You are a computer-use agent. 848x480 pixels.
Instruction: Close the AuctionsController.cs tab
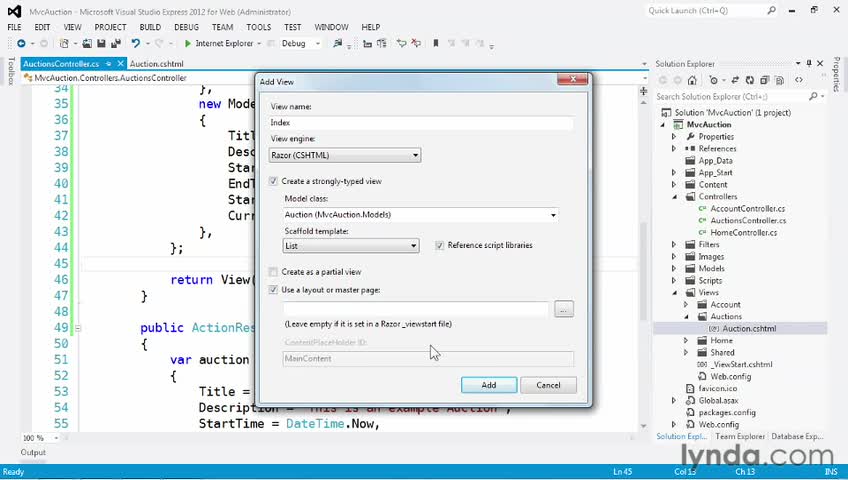pyautogui.click(x=120, y=64)
